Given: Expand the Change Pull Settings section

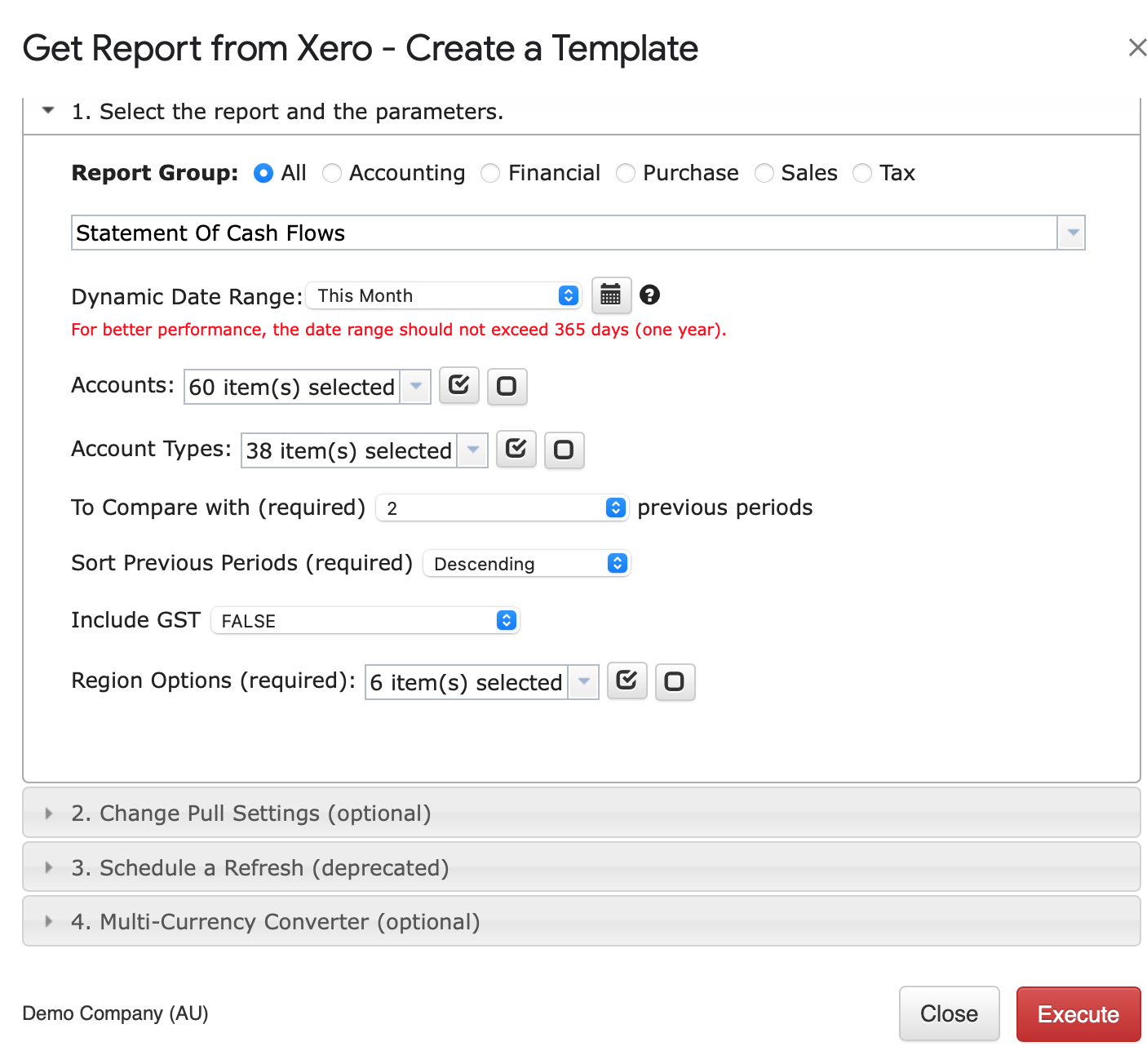Looking at the screenshot, I should (251, 813).
